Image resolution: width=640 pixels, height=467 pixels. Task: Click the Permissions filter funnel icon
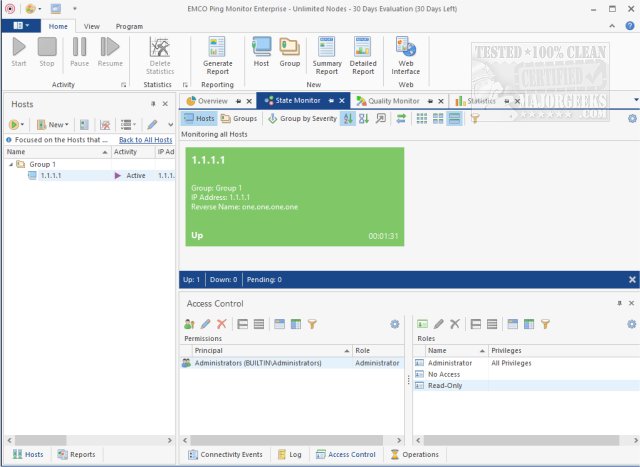coord(312,324)
